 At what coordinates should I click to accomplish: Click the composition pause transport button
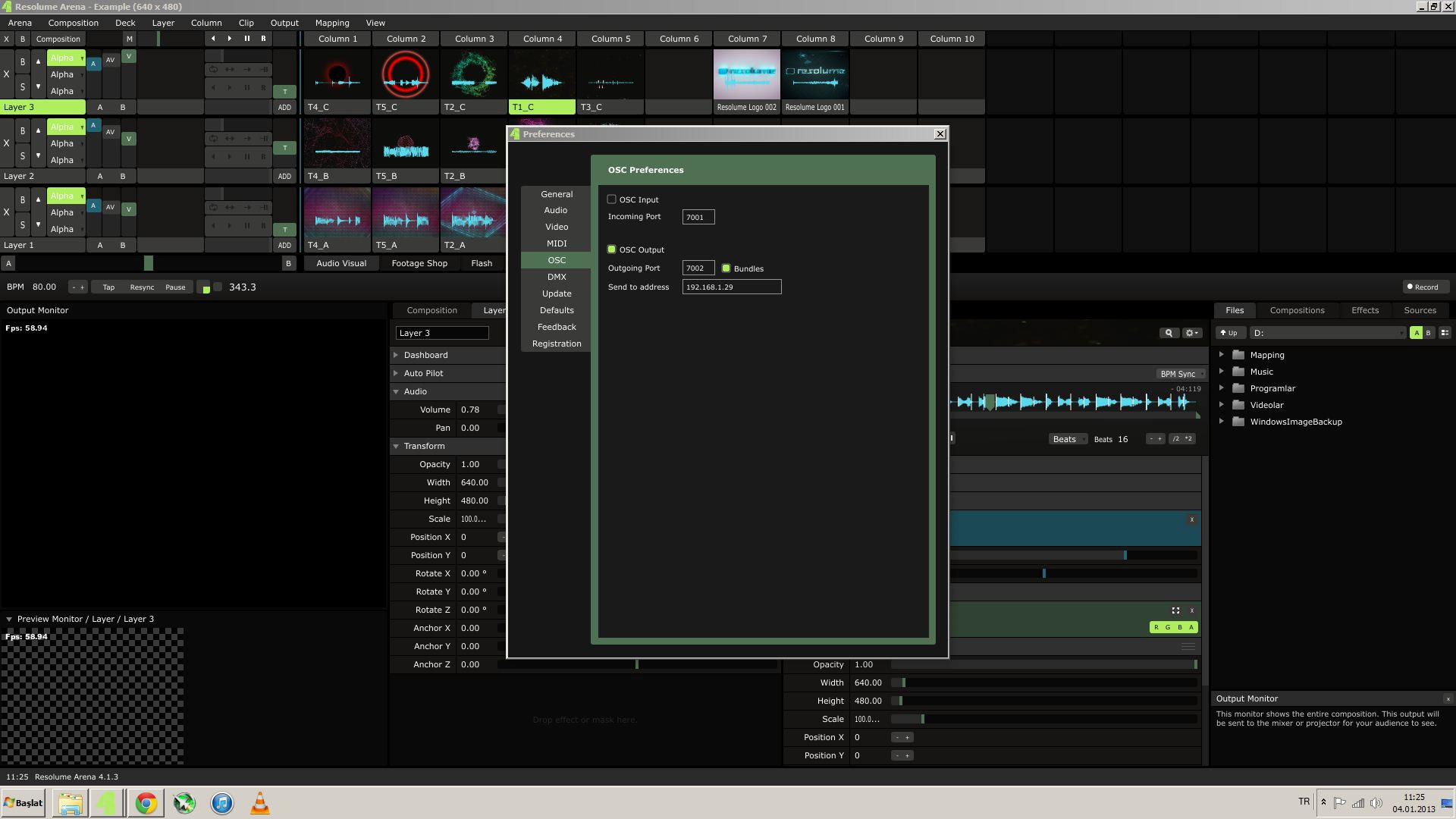coord(246,39)
